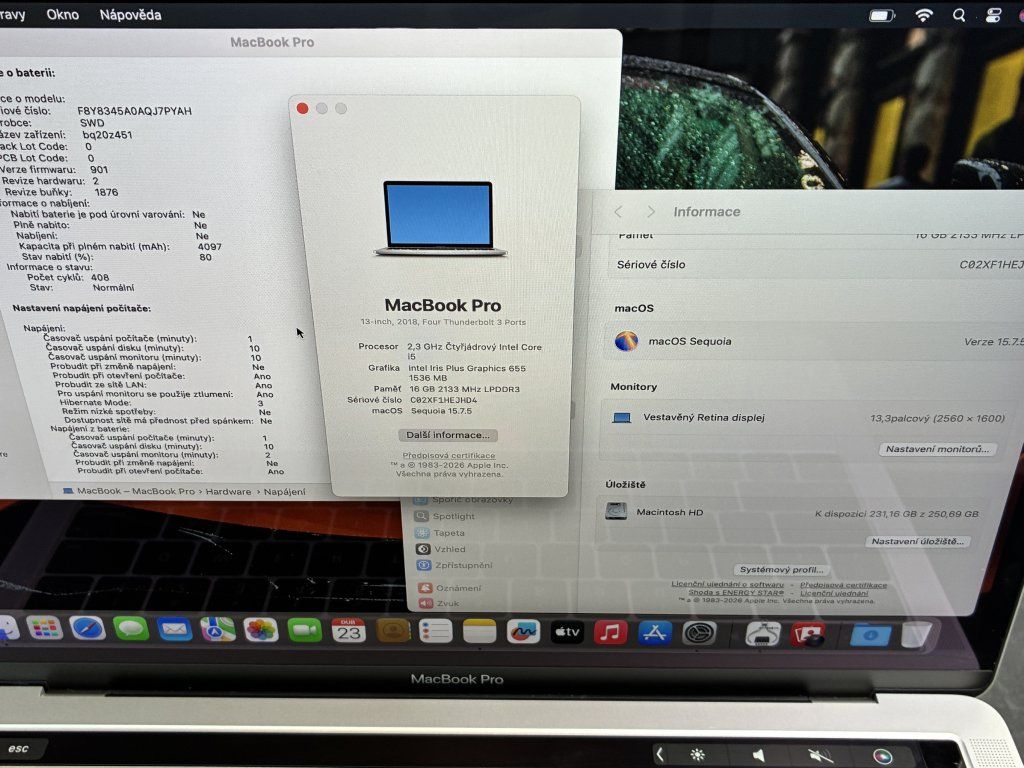Screen dimensions: 1024x768
Task: Click the MacBook Pro image in About window
Action: [440, 219]
